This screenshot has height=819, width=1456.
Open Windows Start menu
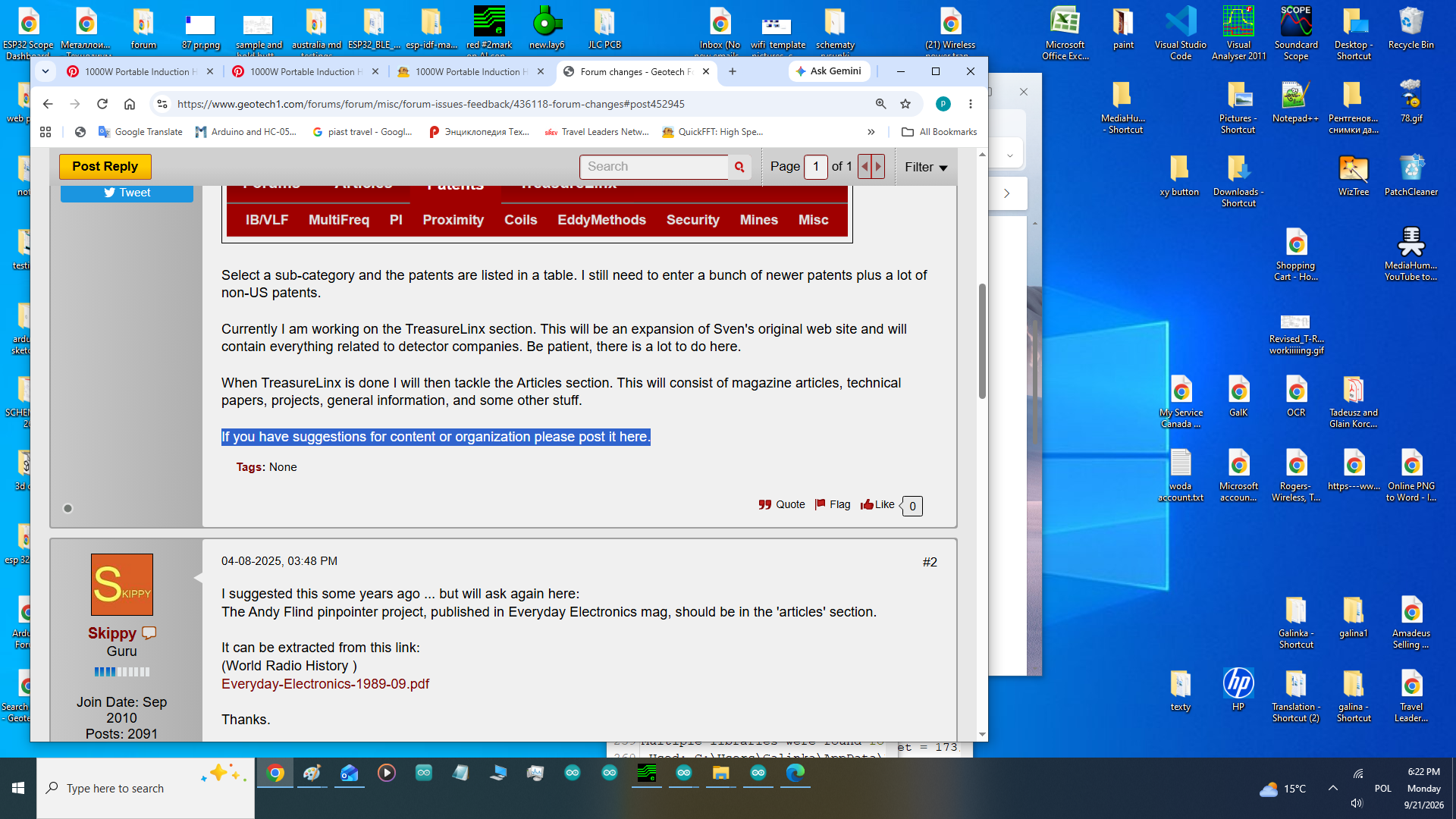pyautogui.click(x=18, y=788)
